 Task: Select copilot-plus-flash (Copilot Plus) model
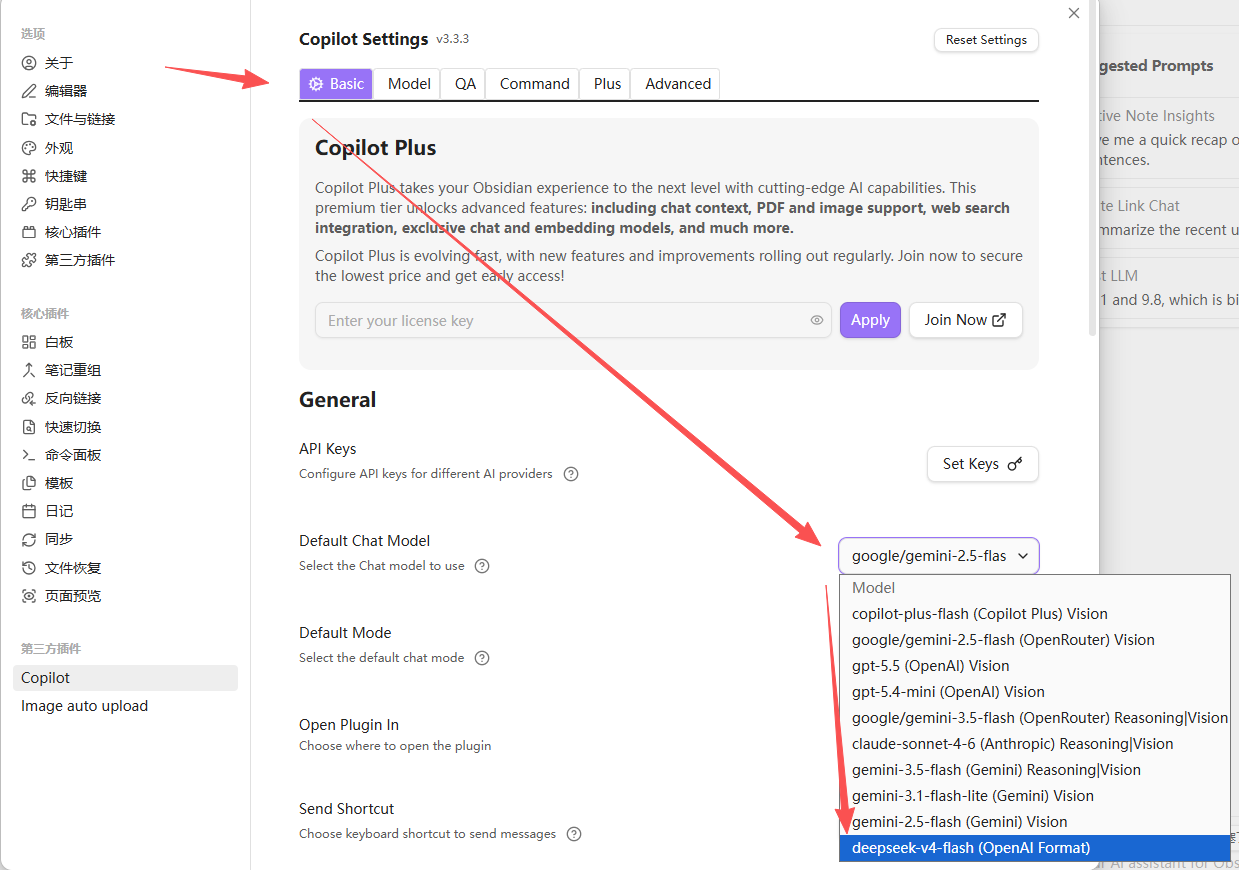click(1035, 614)
